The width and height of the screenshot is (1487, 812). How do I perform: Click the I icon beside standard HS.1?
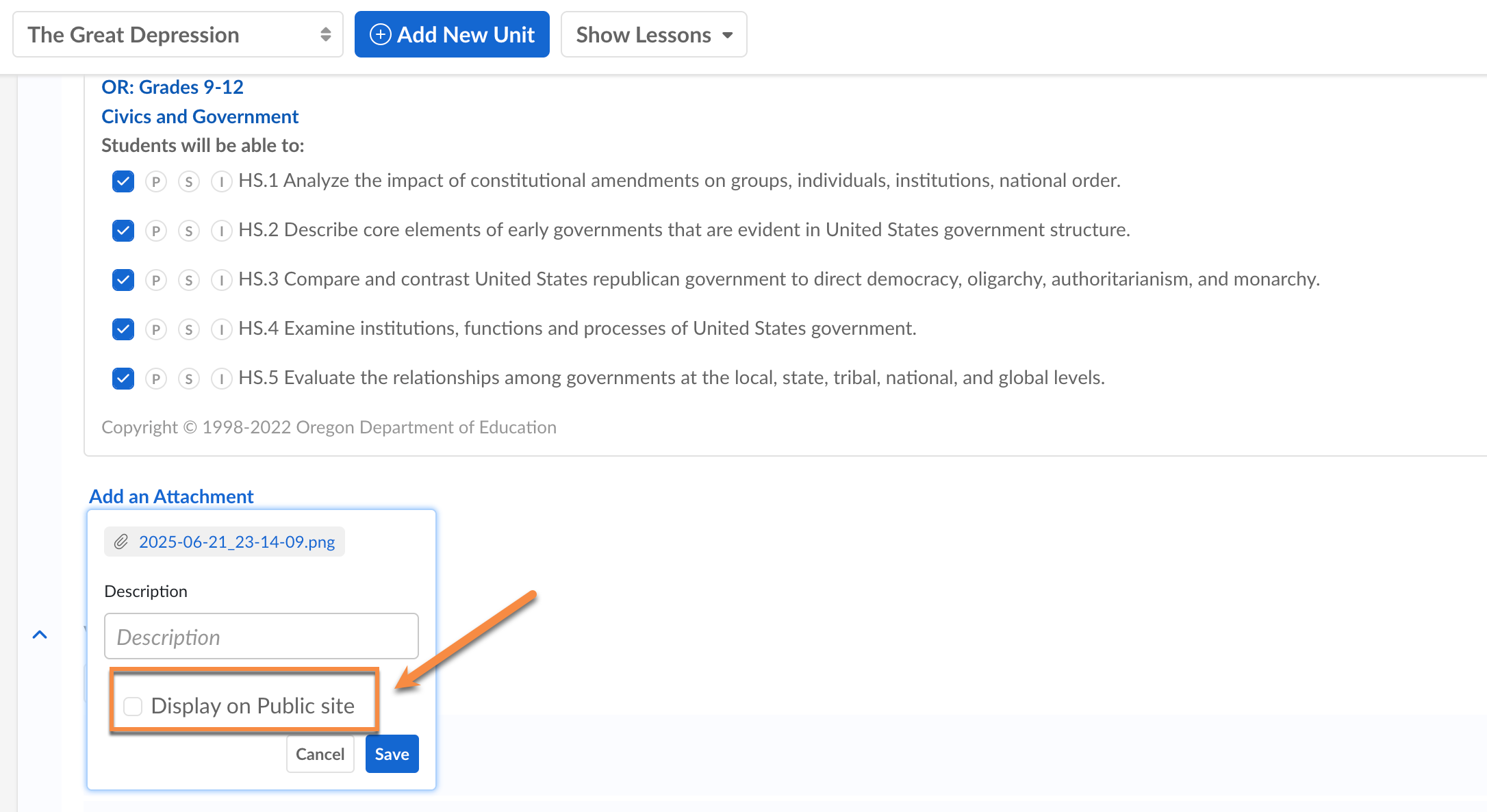coord(221,181)
